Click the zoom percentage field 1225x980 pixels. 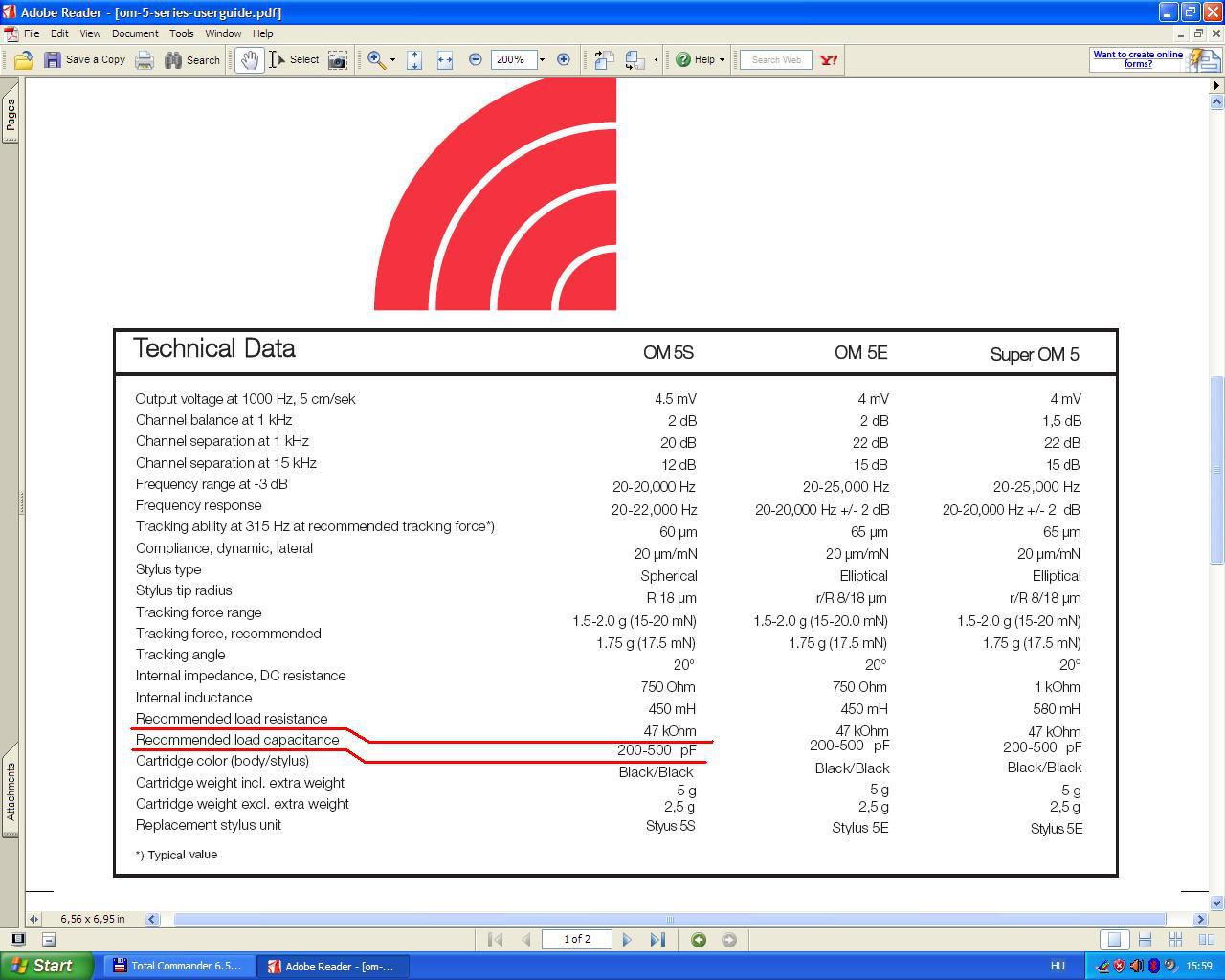pyautogui.click(x=514, y=59)
